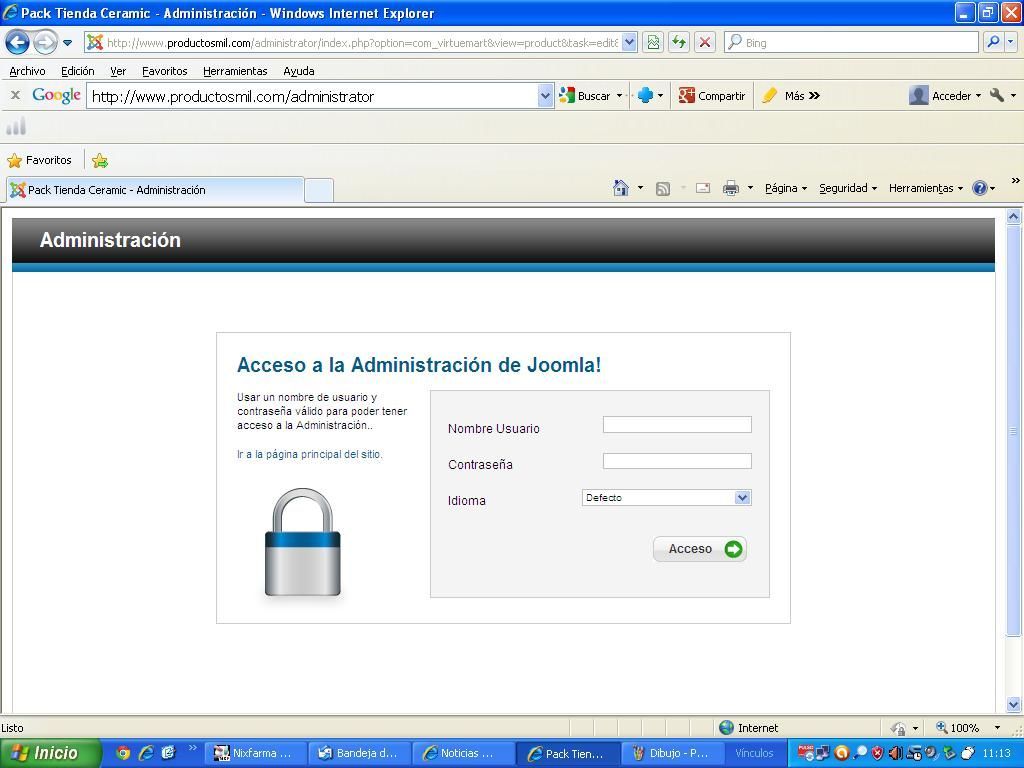Open the zoom level 100% dropdown
This screenshot has width=1024, height=768.
point(997,728)
